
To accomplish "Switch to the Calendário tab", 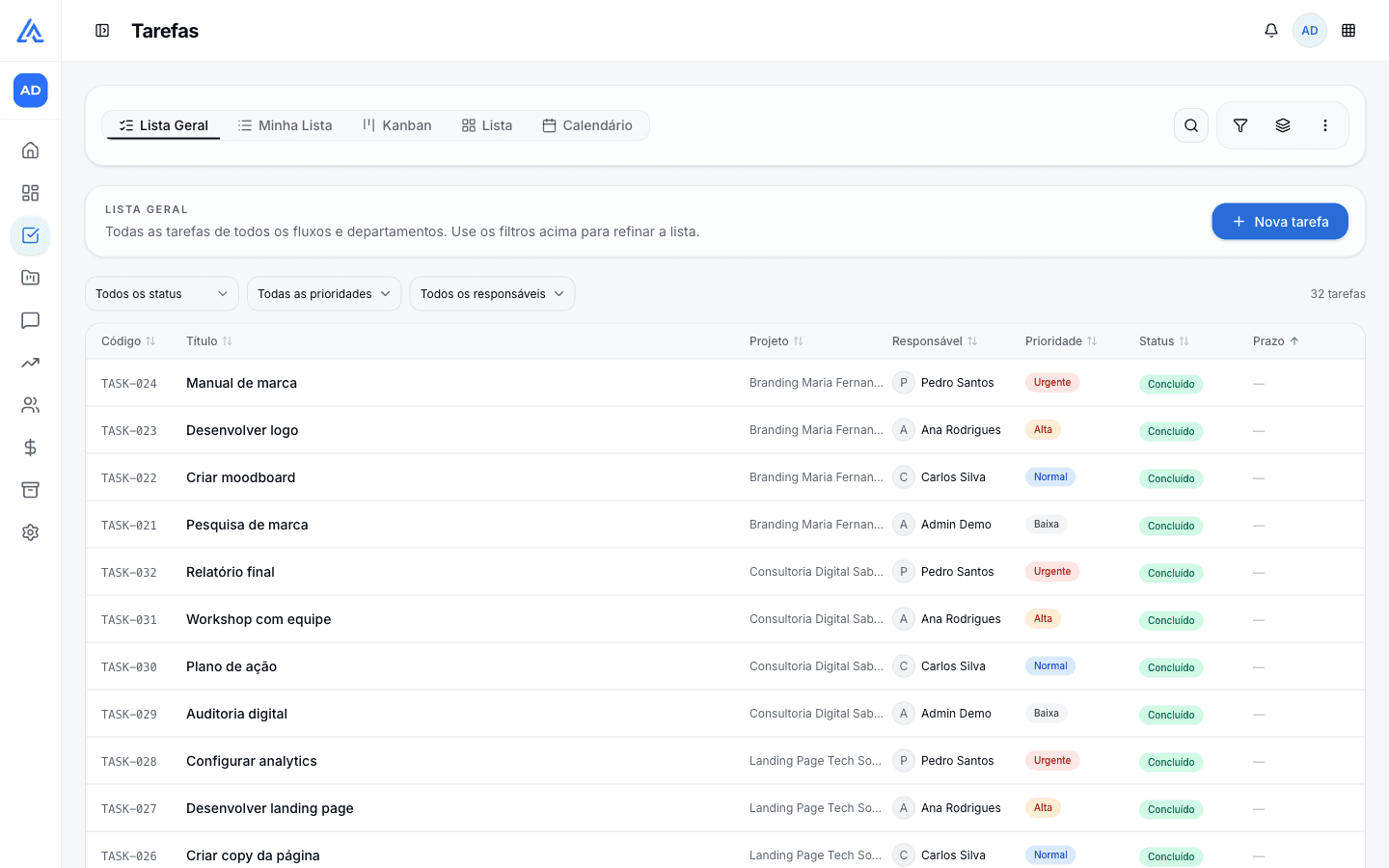I will coord(587,125).
